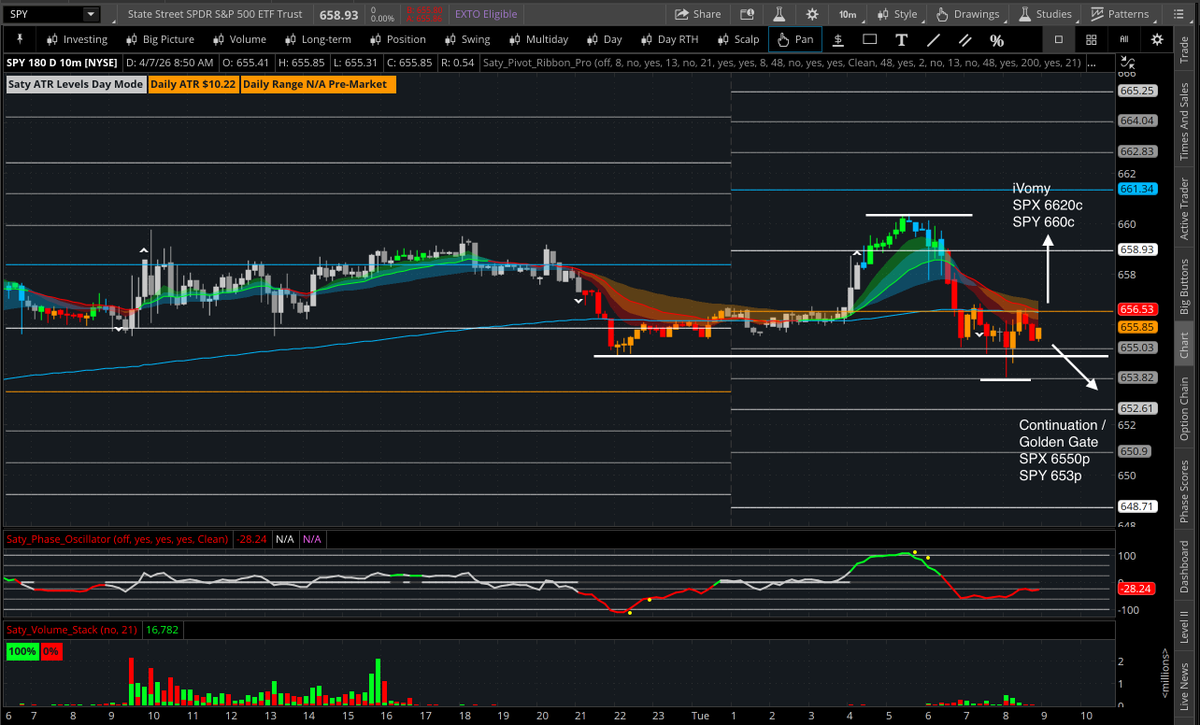Apply the Big Picture chart style
Viewport: 1200px width, 725px height.
pos(159,39)
